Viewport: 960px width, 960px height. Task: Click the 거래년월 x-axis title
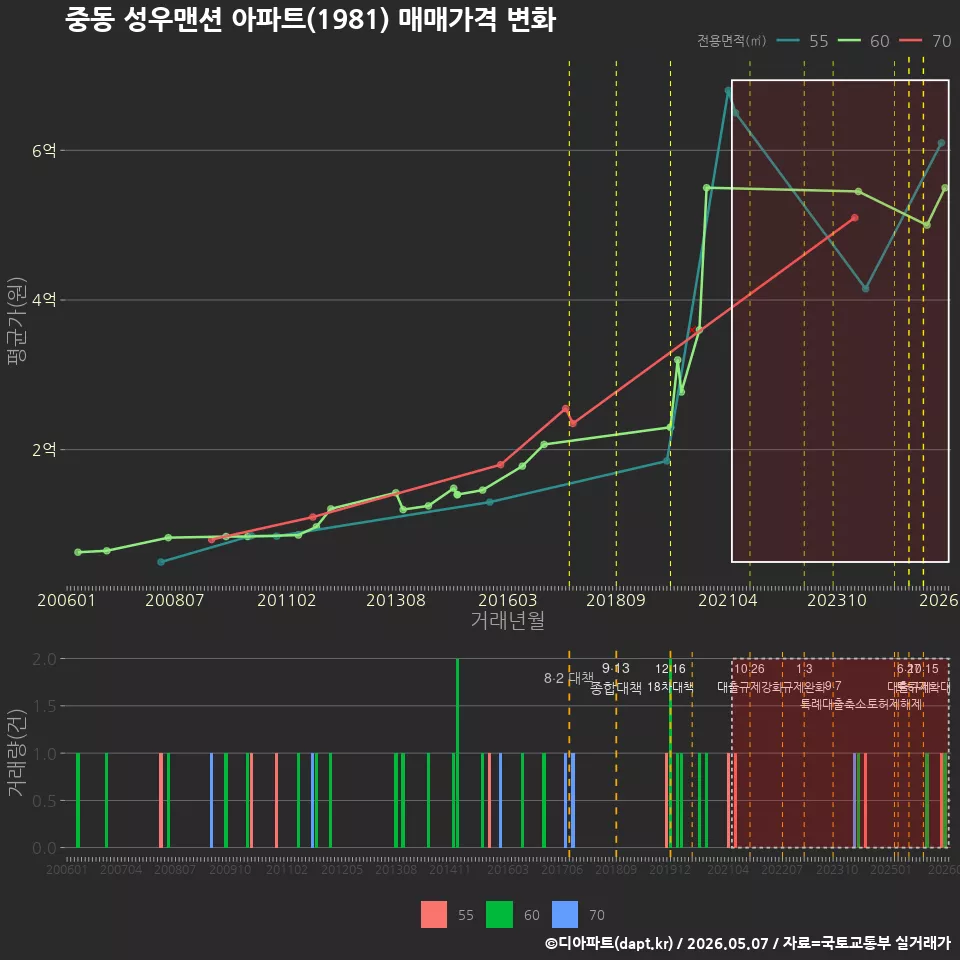[508, 620]
